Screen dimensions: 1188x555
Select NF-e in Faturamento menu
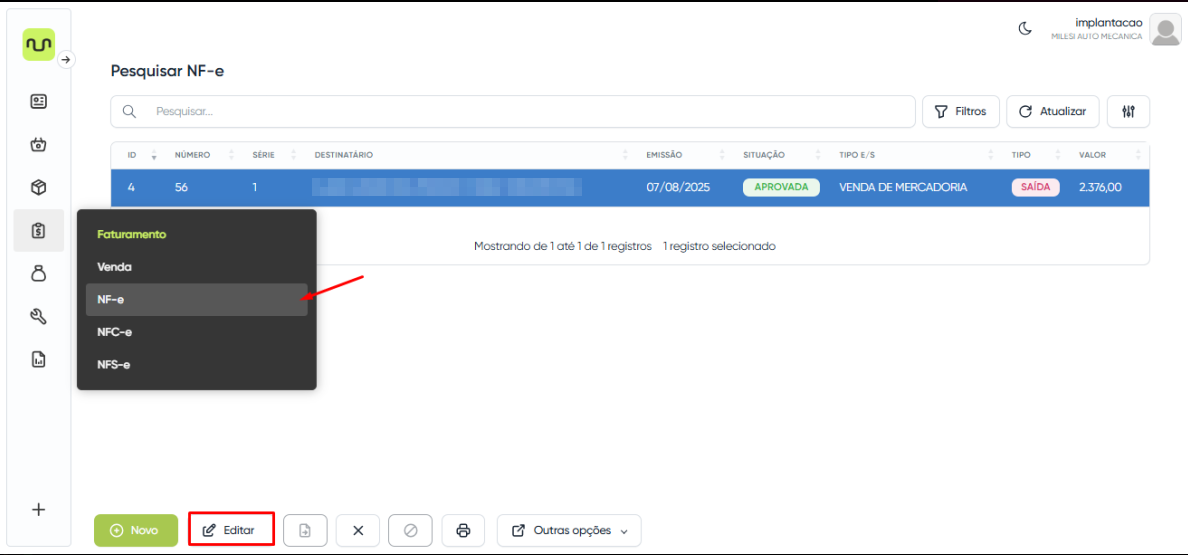tap(195, 299)
